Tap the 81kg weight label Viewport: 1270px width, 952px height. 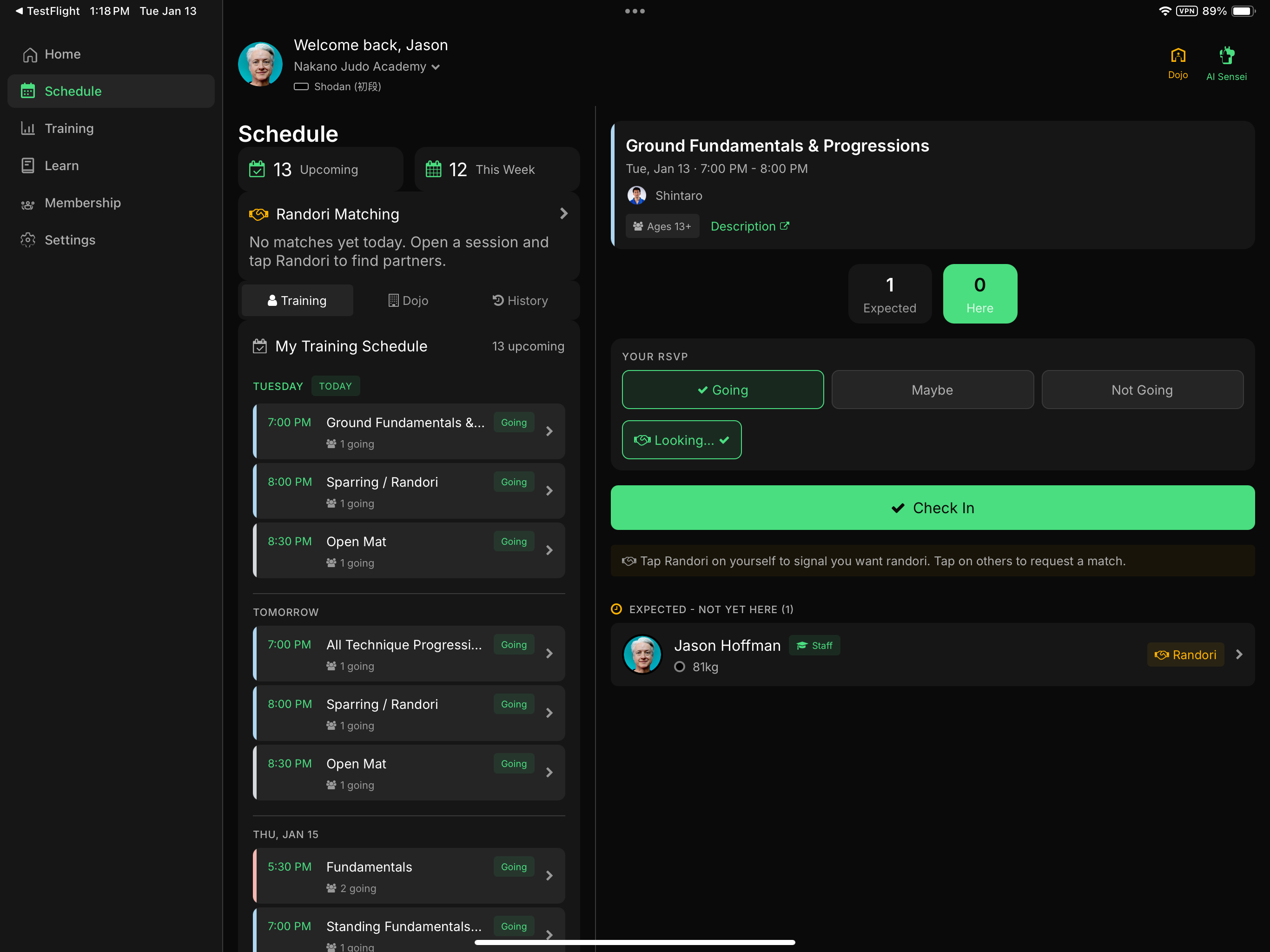pos(705,667)
